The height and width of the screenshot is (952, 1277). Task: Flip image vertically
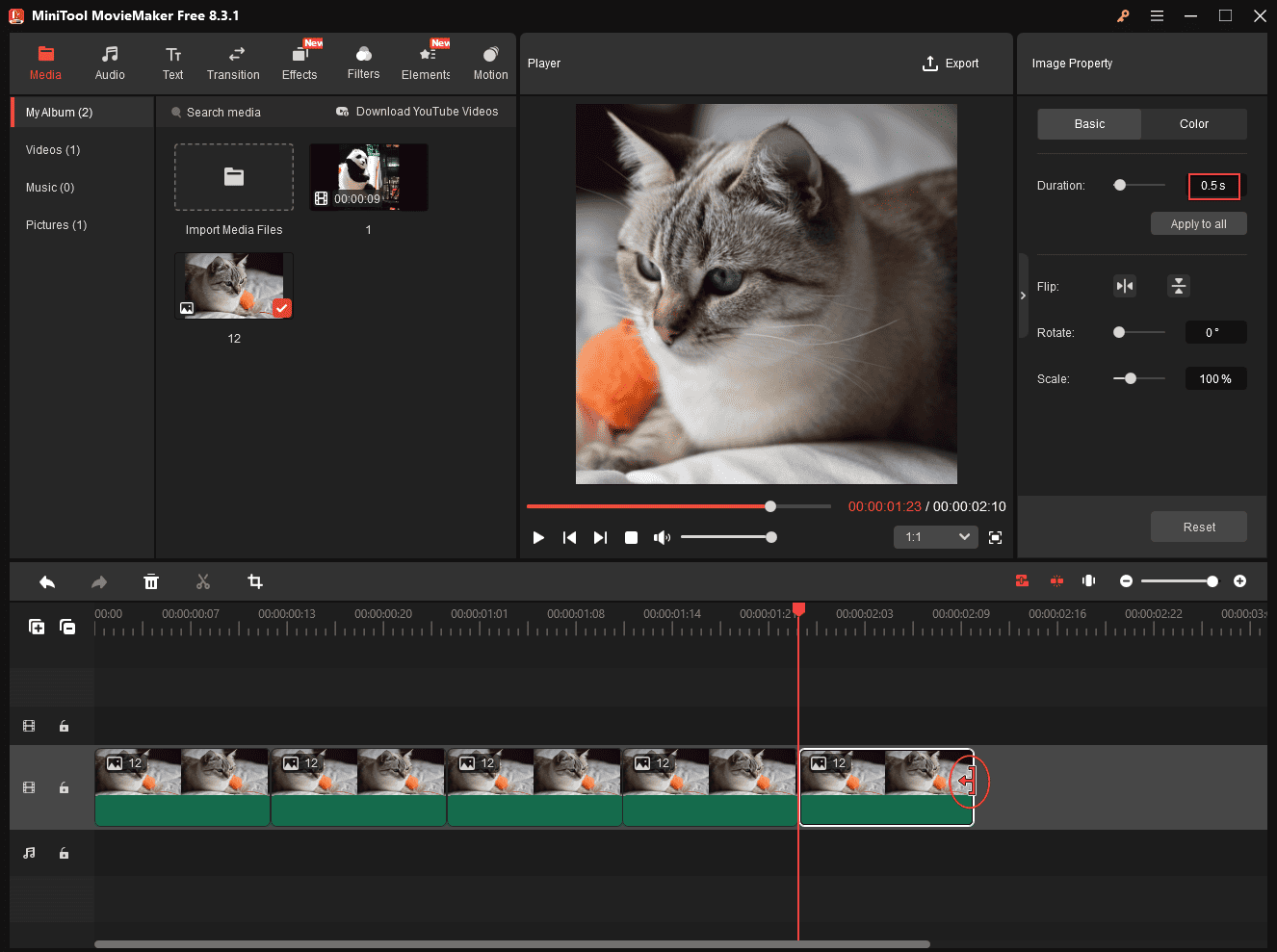pyautogui.click(x=1178, y=286)
